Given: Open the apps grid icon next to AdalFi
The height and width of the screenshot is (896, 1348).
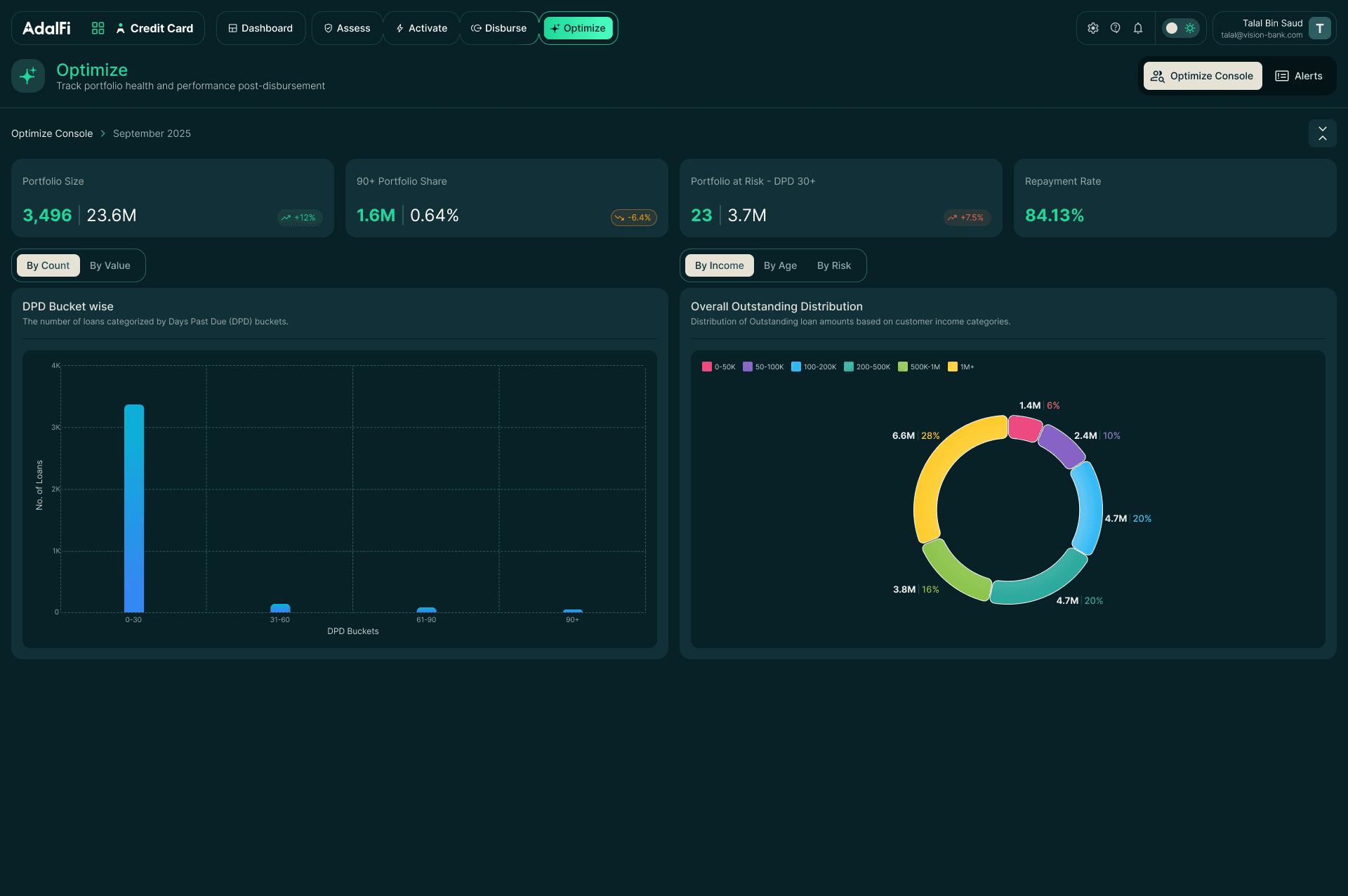Looking at the screenshot, I should pos(97,28).
